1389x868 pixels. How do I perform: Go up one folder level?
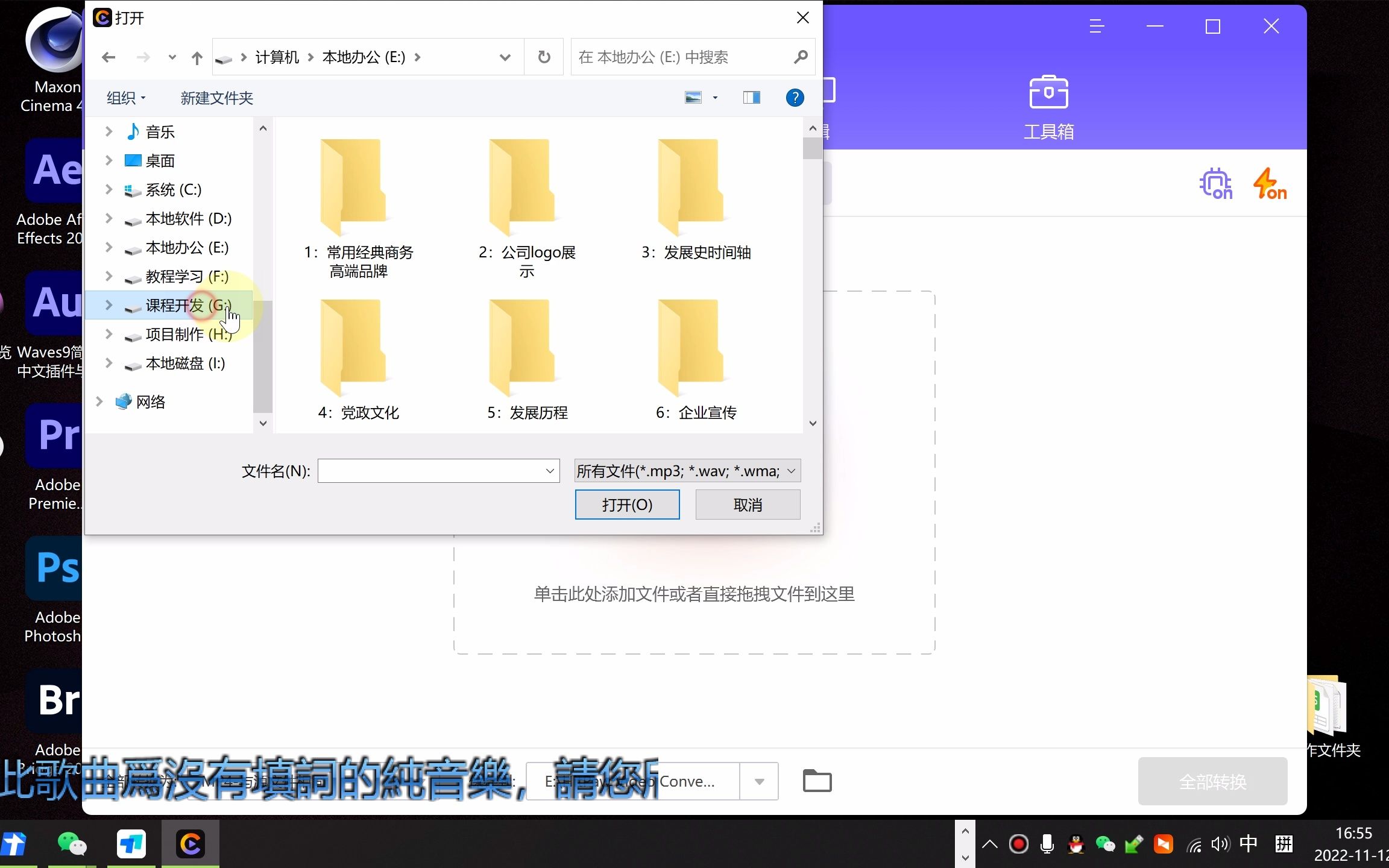coord(197,58)
